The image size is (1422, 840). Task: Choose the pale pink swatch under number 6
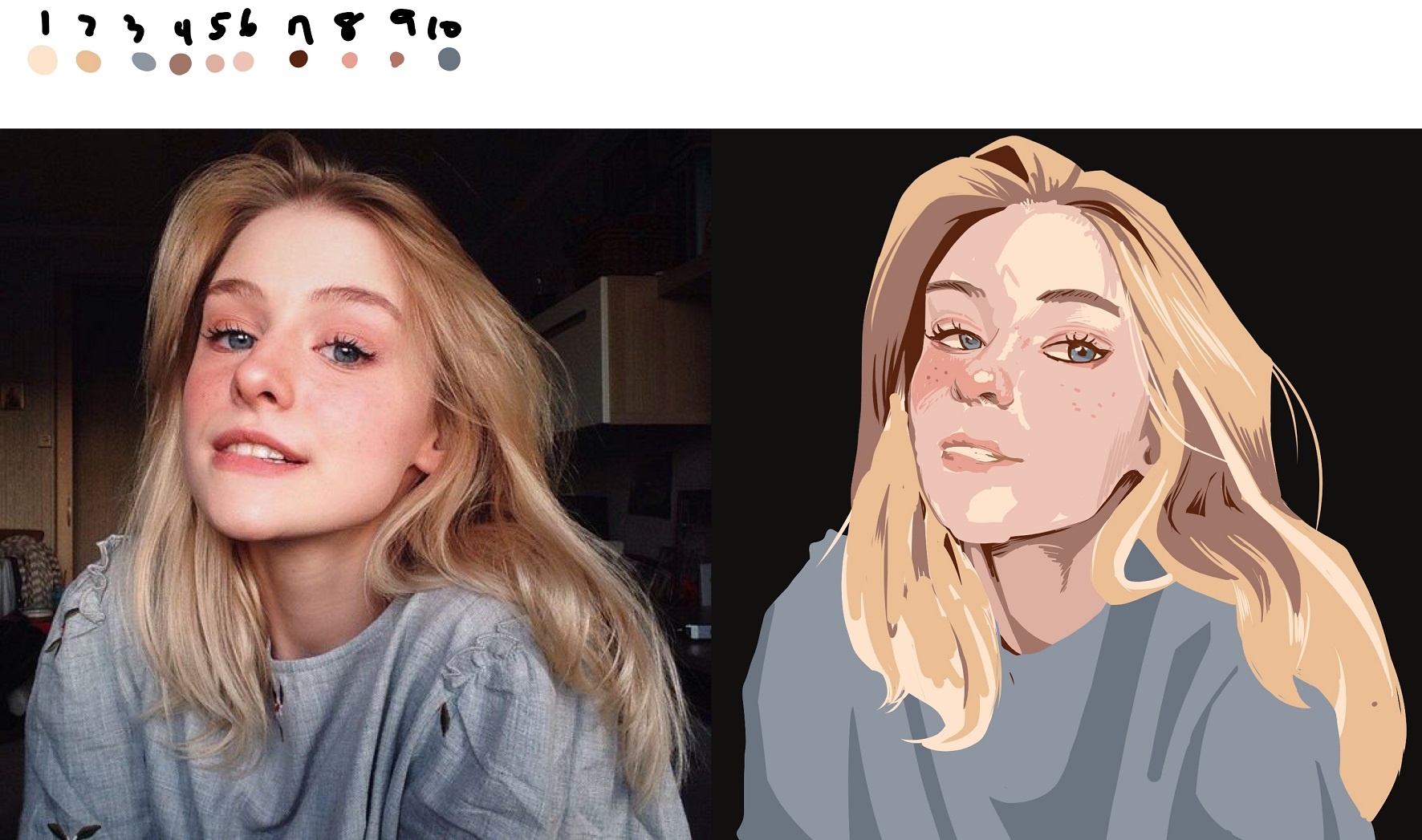click(x=243, y=62)
